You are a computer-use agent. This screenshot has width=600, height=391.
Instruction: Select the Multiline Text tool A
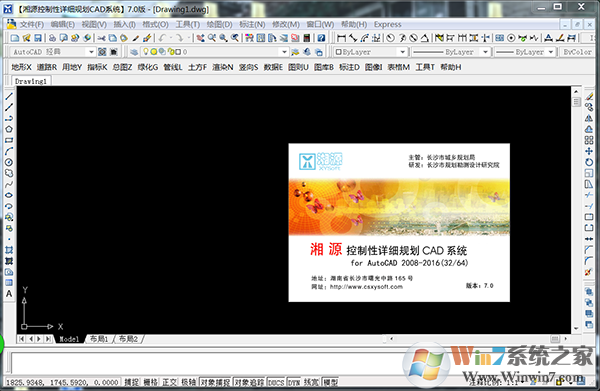(9, 294)
